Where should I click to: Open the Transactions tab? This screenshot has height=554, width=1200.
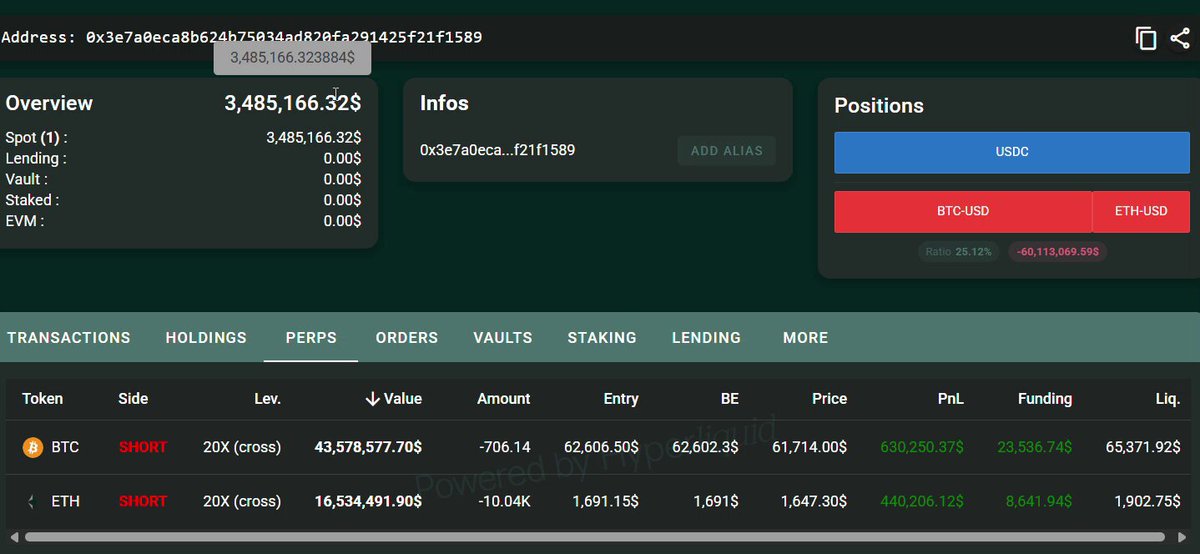[x=69, y=338]
